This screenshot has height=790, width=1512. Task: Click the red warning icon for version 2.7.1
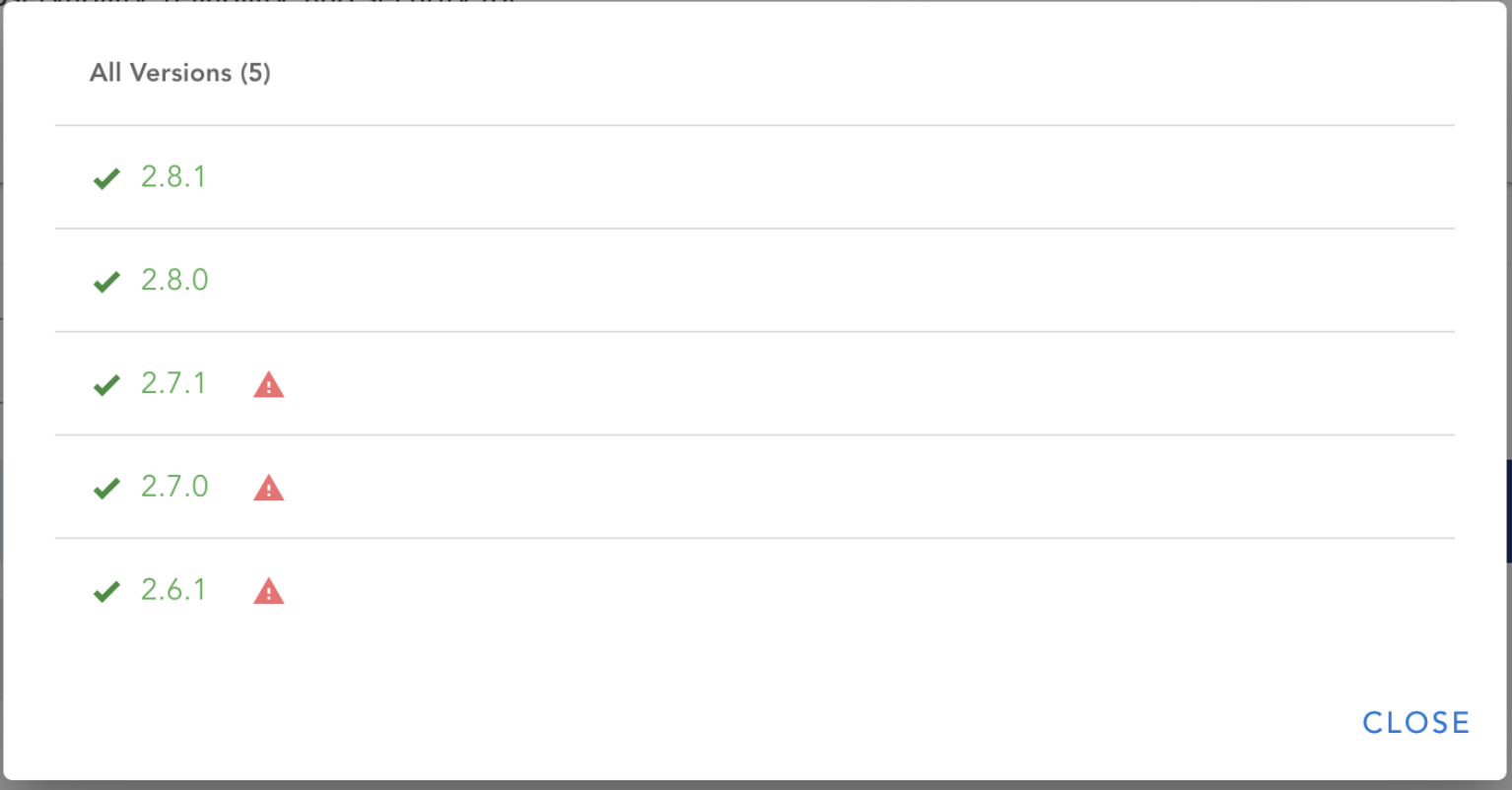pyautogui.click(x=268, y=385)
